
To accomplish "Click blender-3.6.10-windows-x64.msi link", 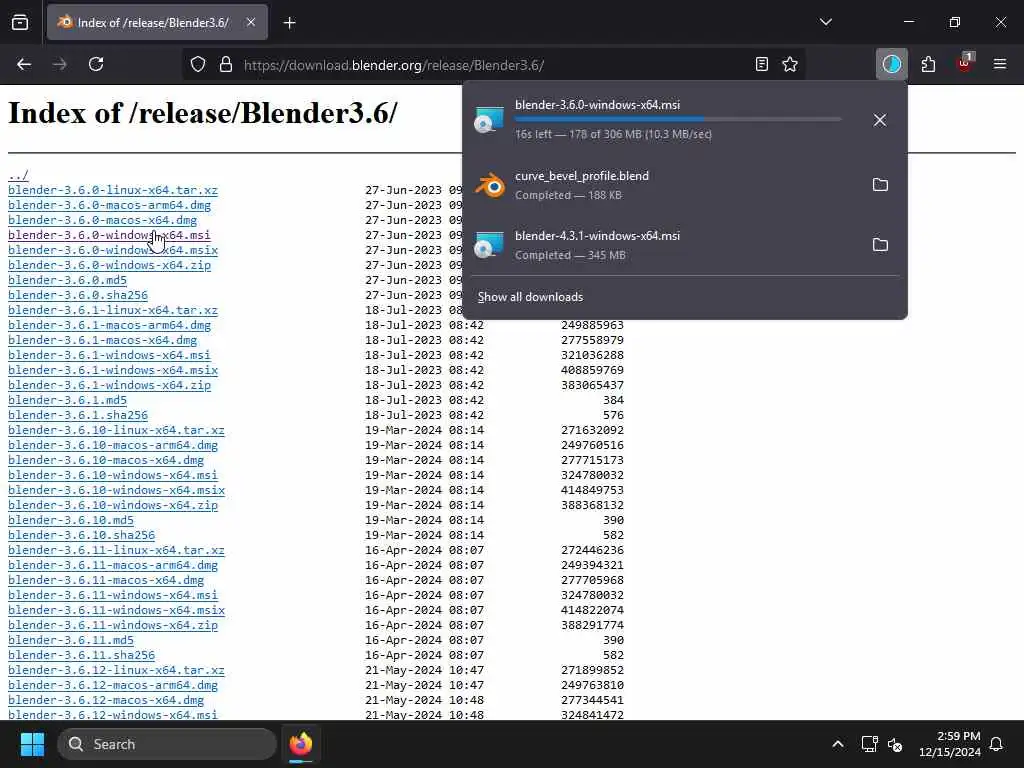I will [113, 475].
